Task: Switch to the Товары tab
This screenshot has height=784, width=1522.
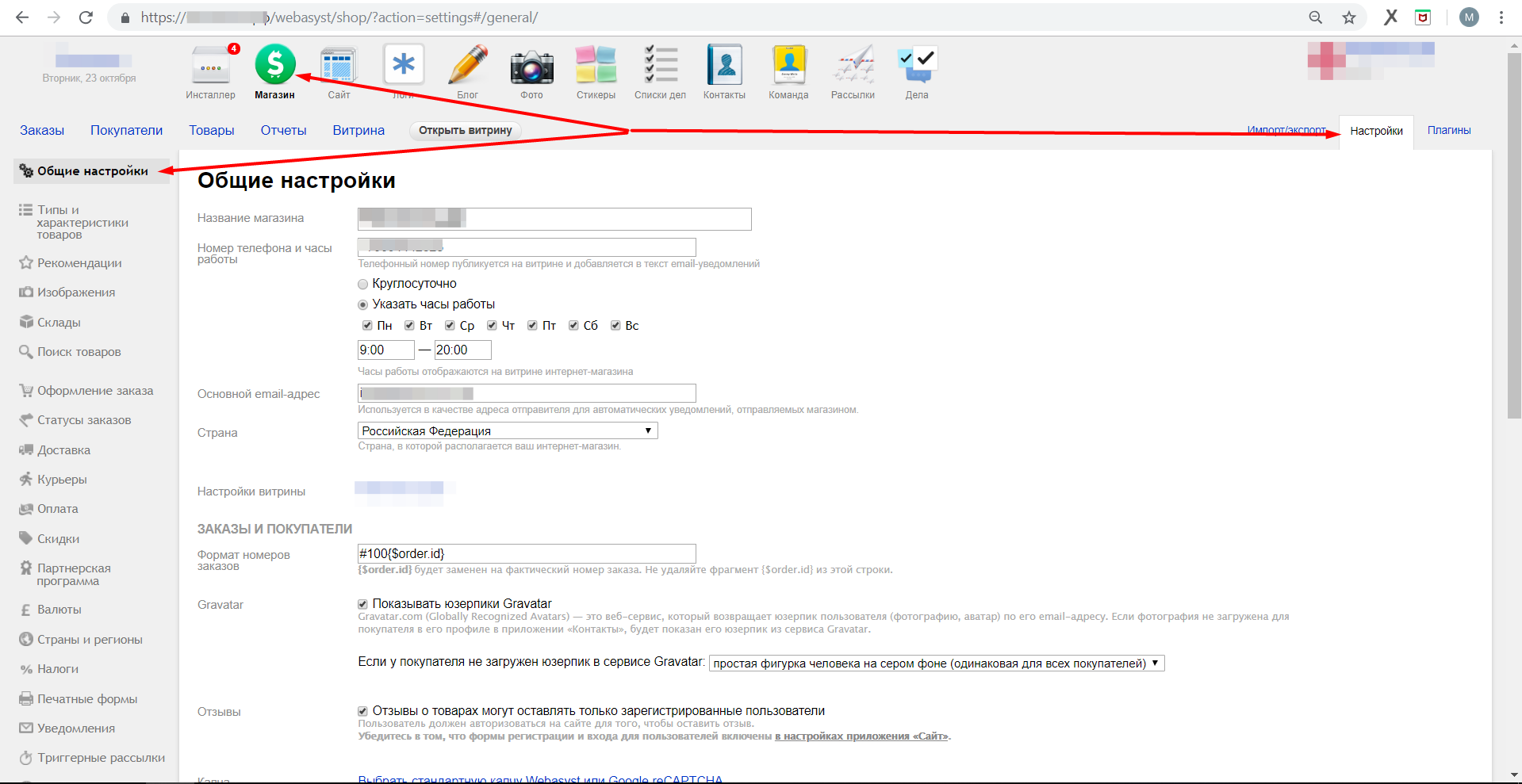Action: (212, 130)
